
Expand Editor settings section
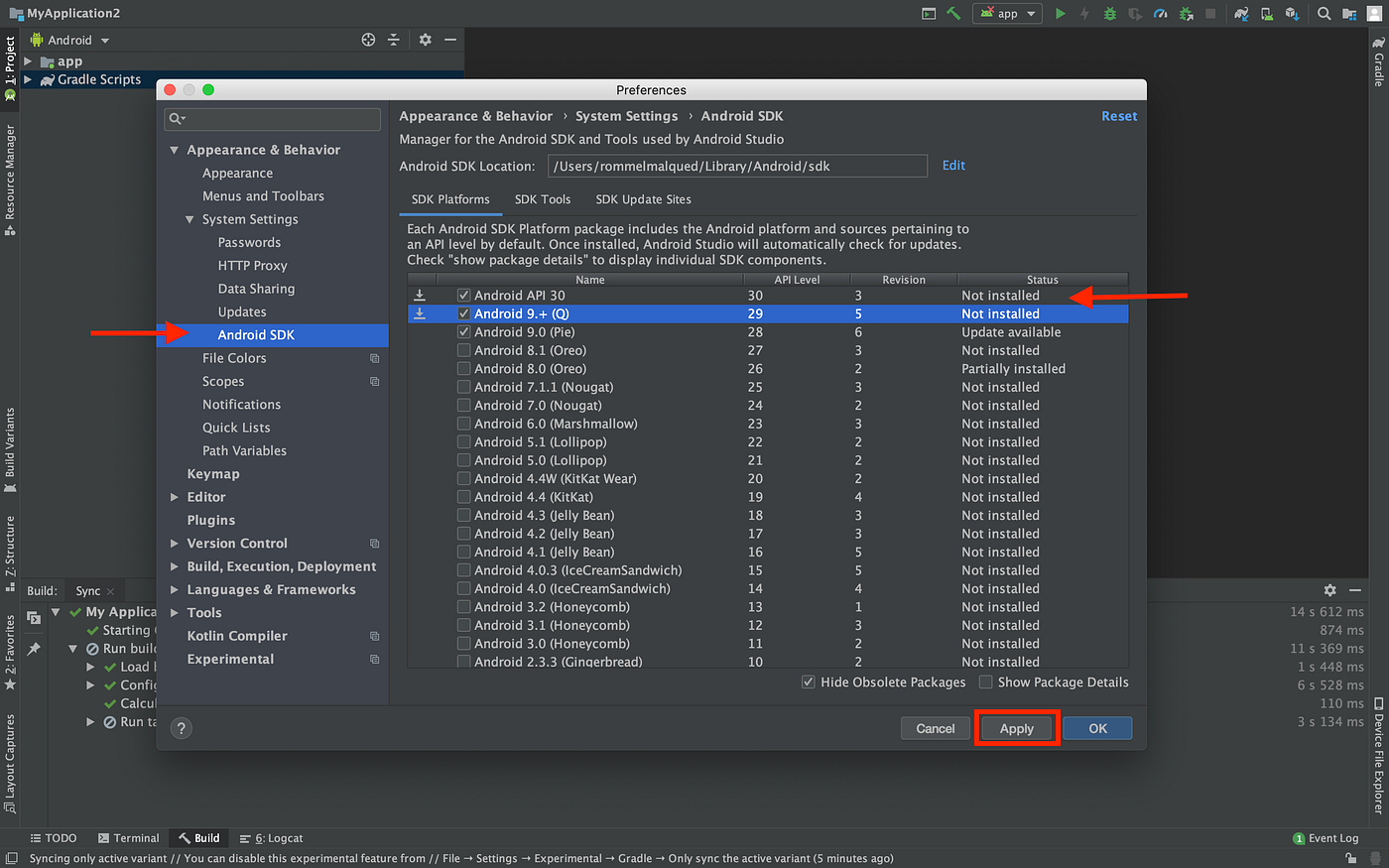175,497
